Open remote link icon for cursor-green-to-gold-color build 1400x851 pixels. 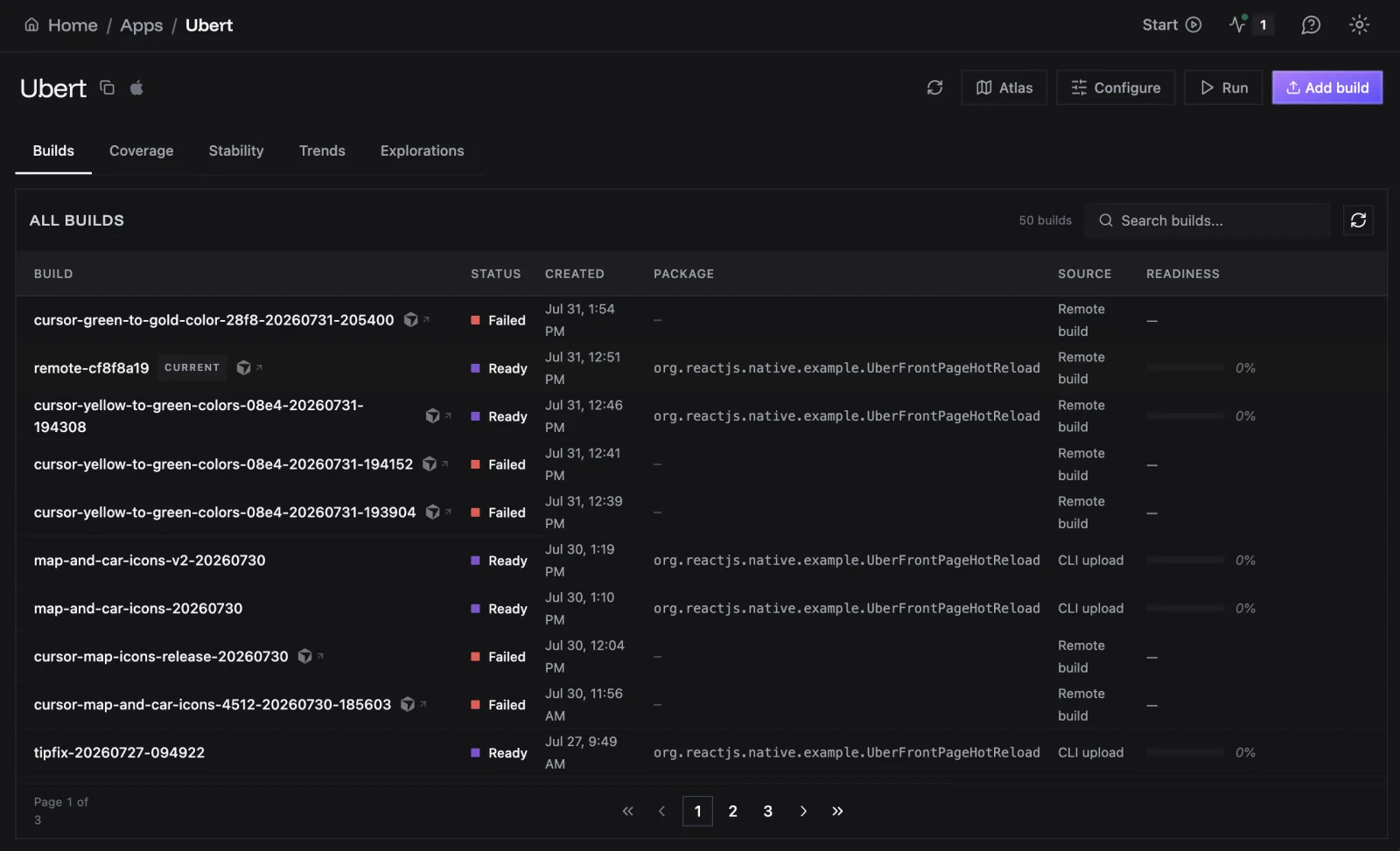(x=416, y=320)
